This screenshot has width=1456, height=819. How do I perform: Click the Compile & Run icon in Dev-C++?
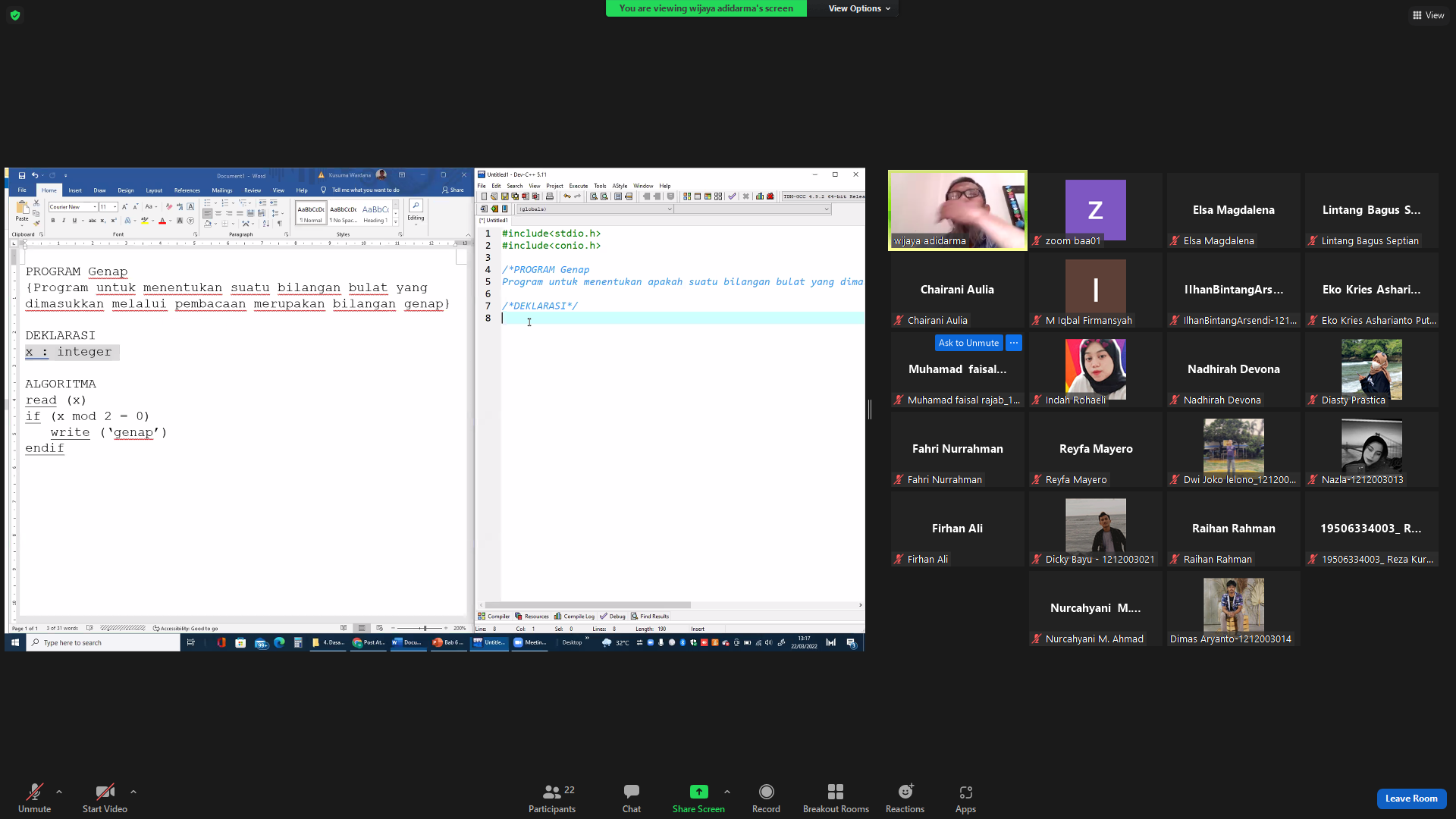tap(708, 196)
